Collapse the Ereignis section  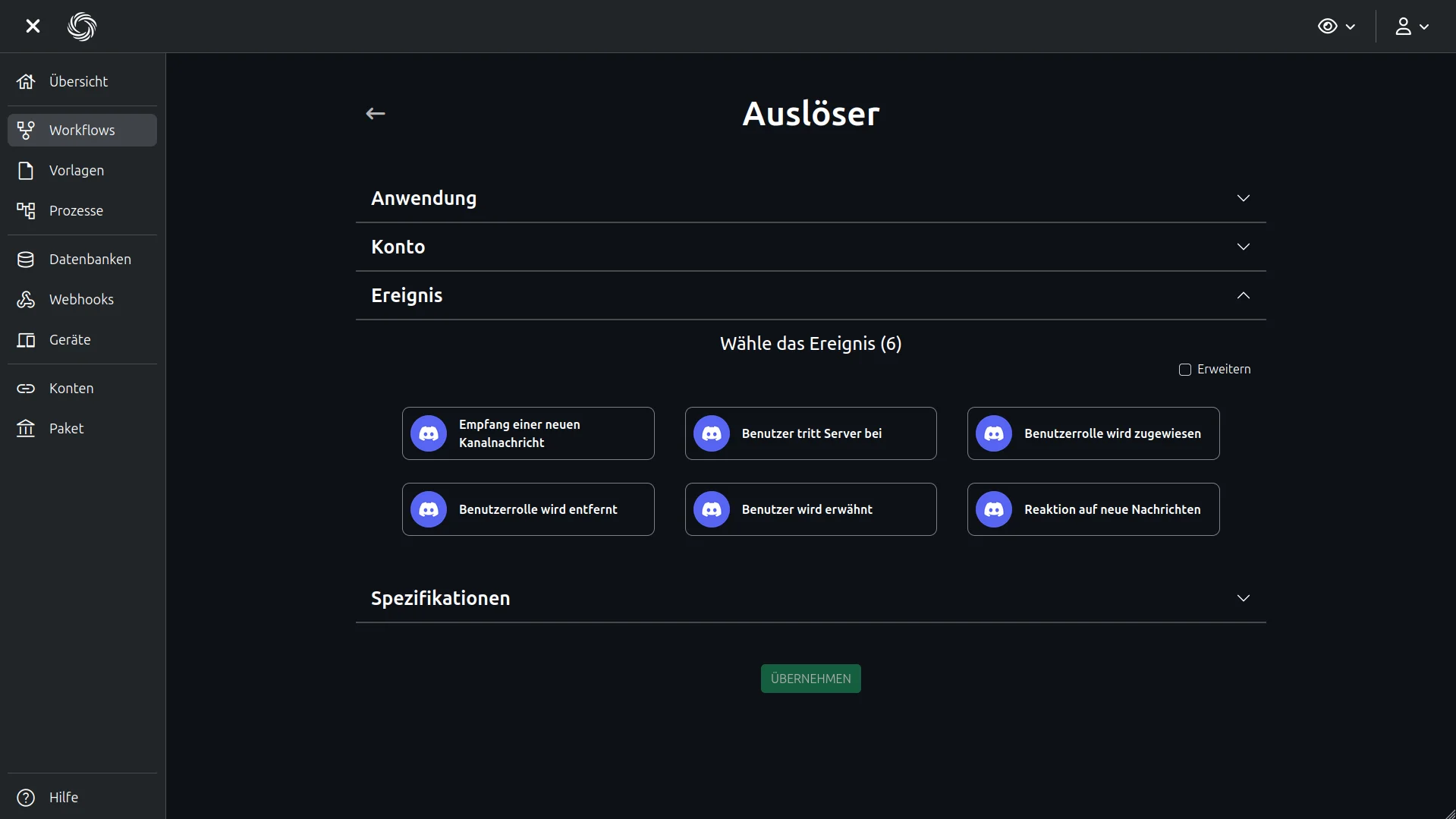[x=810, y=295]
